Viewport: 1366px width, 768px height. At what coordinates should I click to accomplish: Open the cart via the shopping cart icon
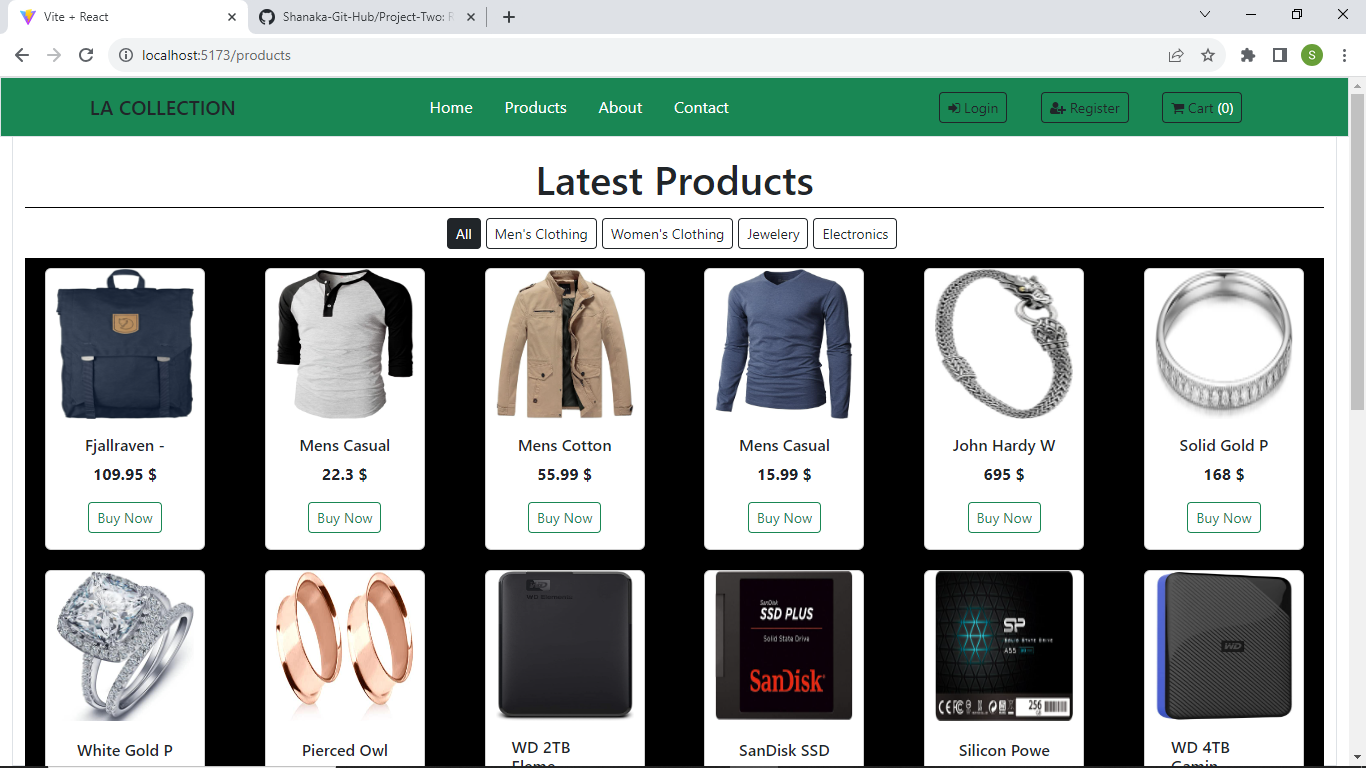[x=1176, y=107]
